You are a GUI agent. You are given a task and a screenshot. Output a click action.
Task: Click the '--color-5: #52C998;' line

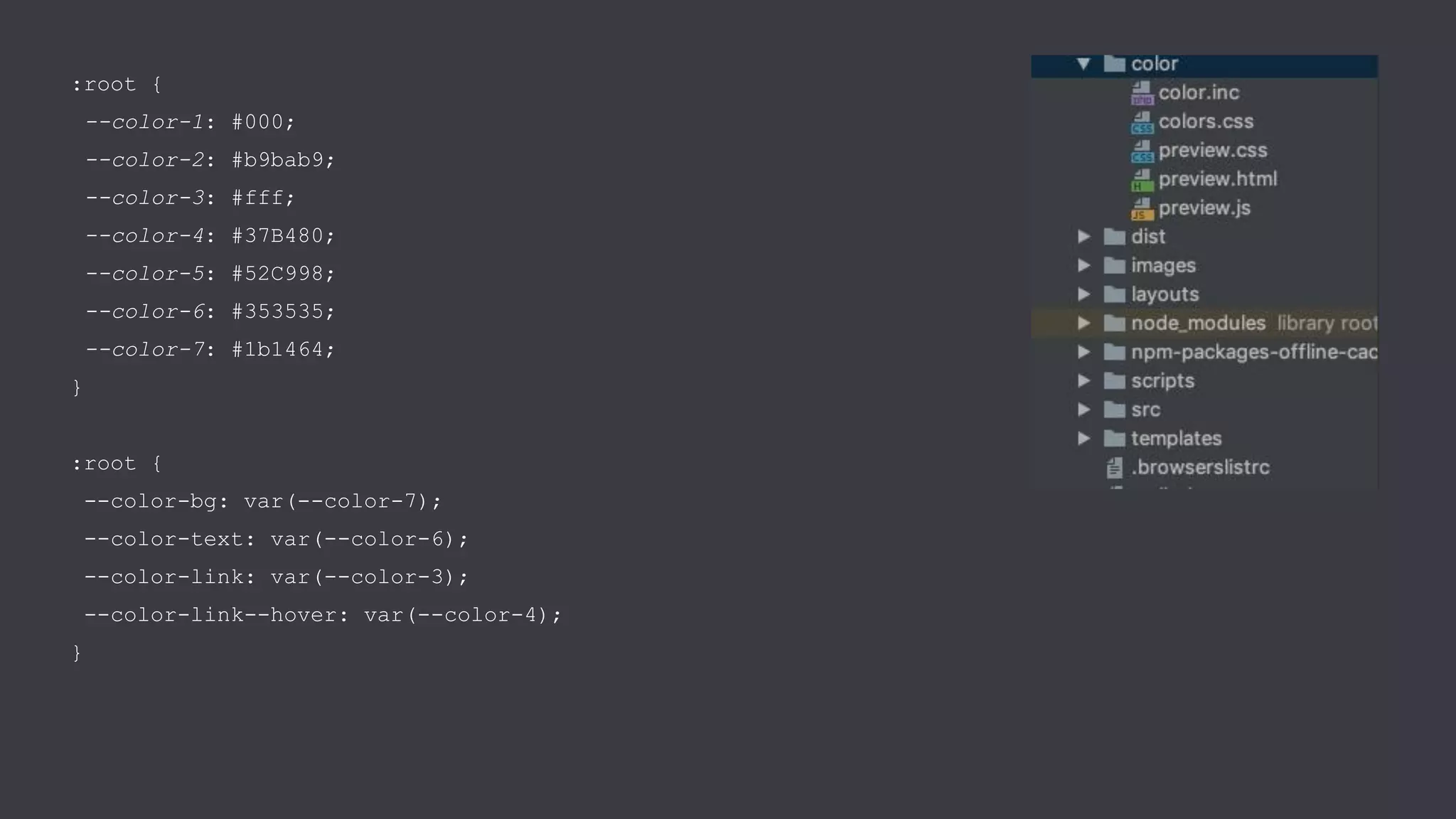click(210, 274)
